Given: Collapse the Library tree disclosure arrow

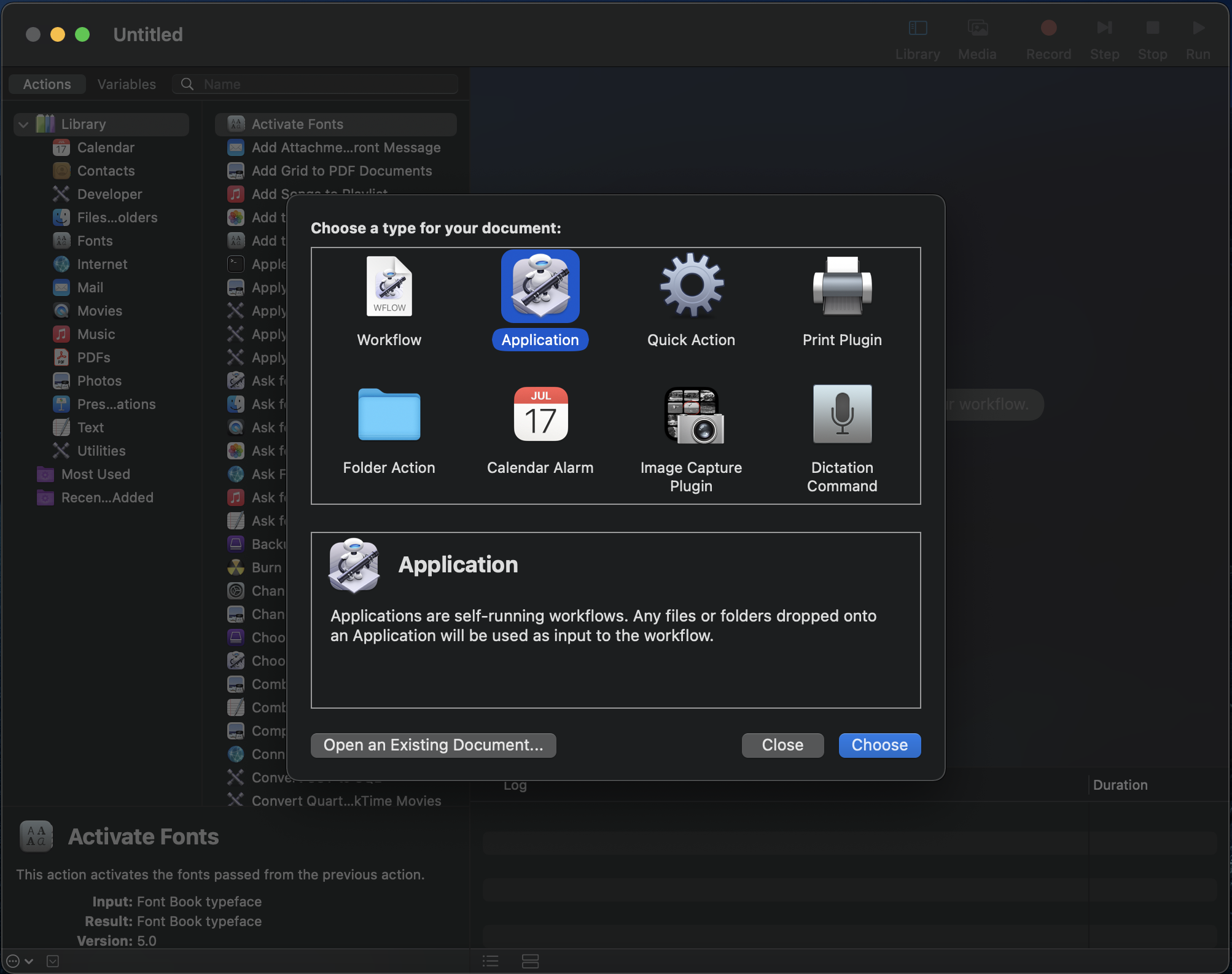Looking at the screenshot, I should click(x=23, y=125).
